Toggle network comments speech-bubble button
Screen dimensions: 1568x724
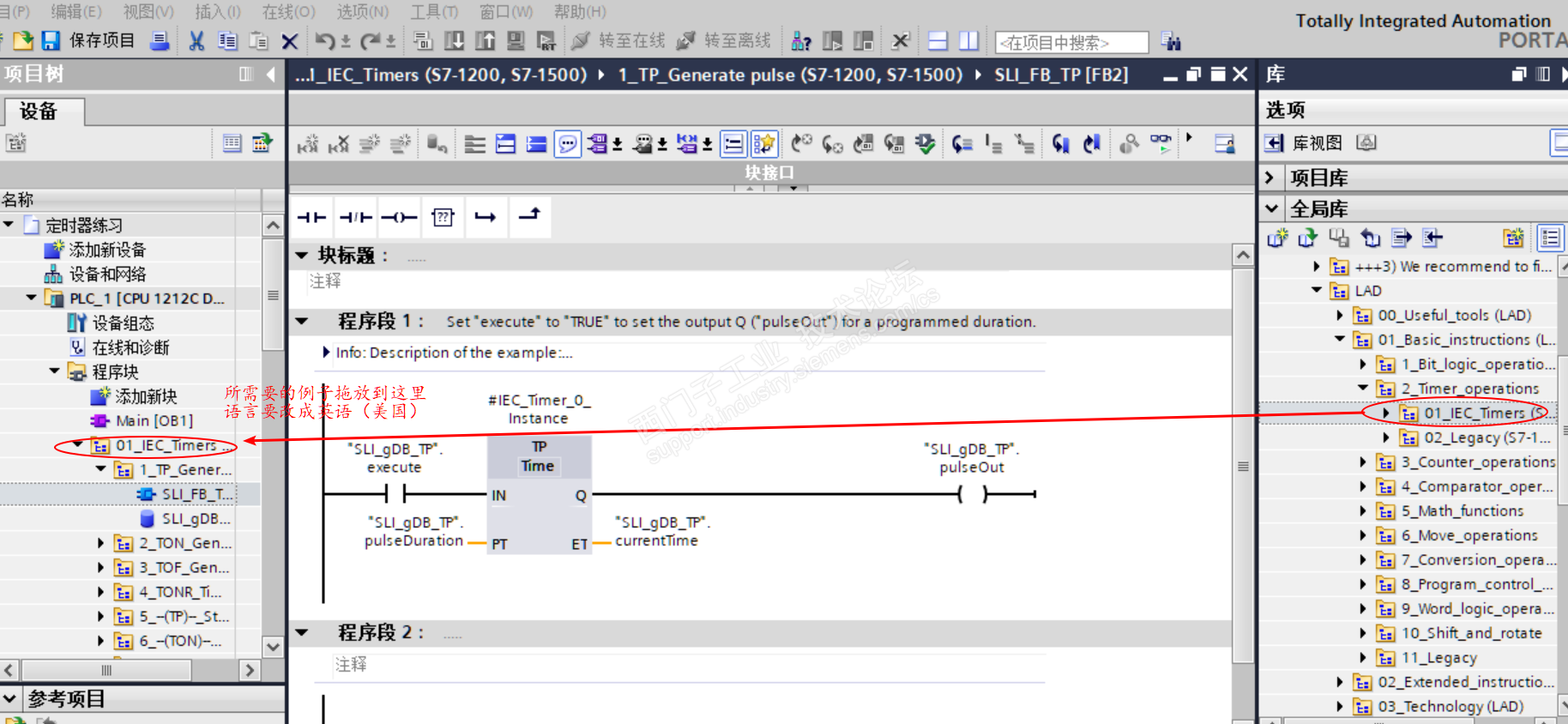(568, 143)
